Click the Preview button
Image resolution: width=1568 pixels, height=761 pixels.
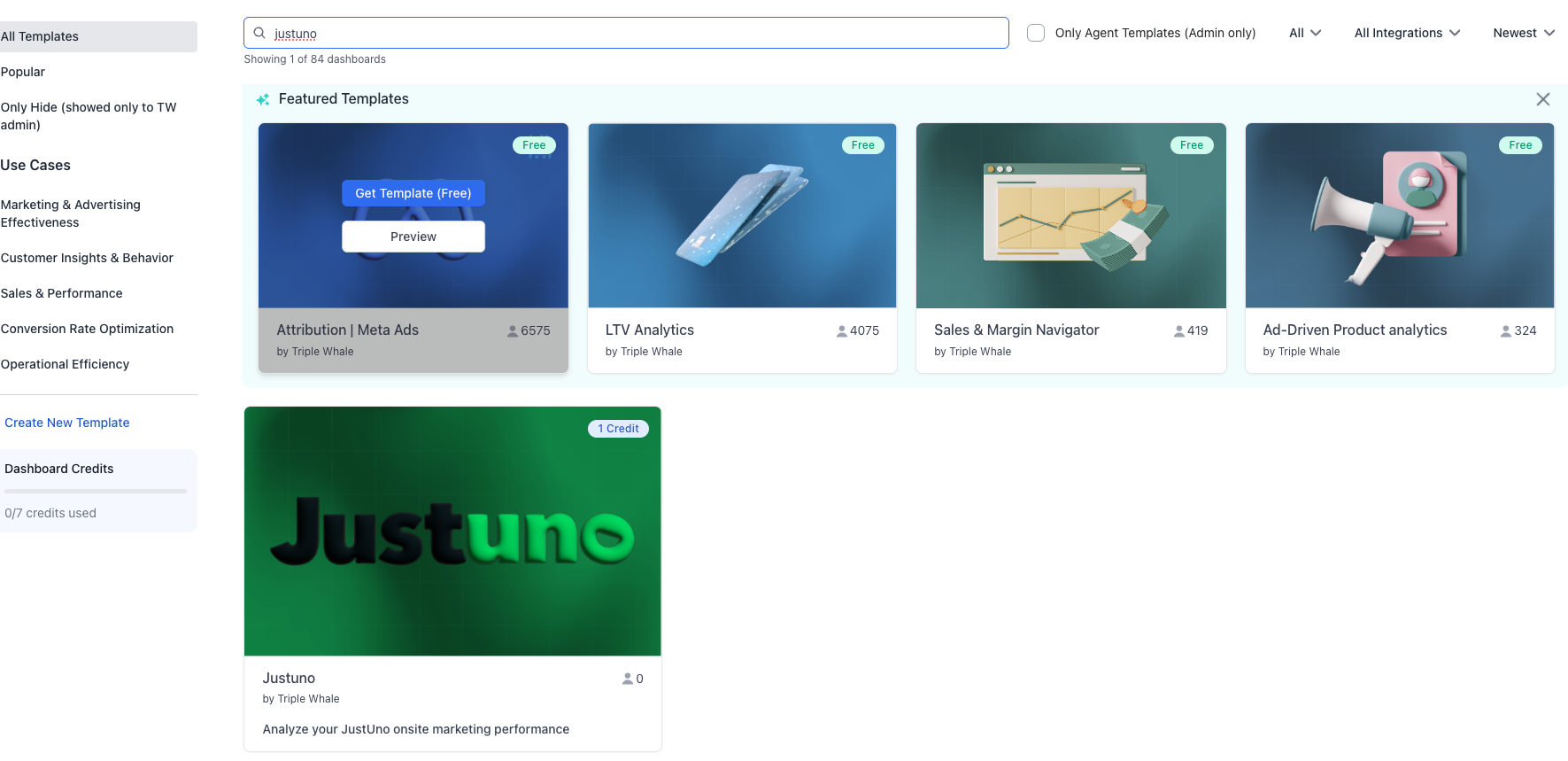[x=413, y=237]
